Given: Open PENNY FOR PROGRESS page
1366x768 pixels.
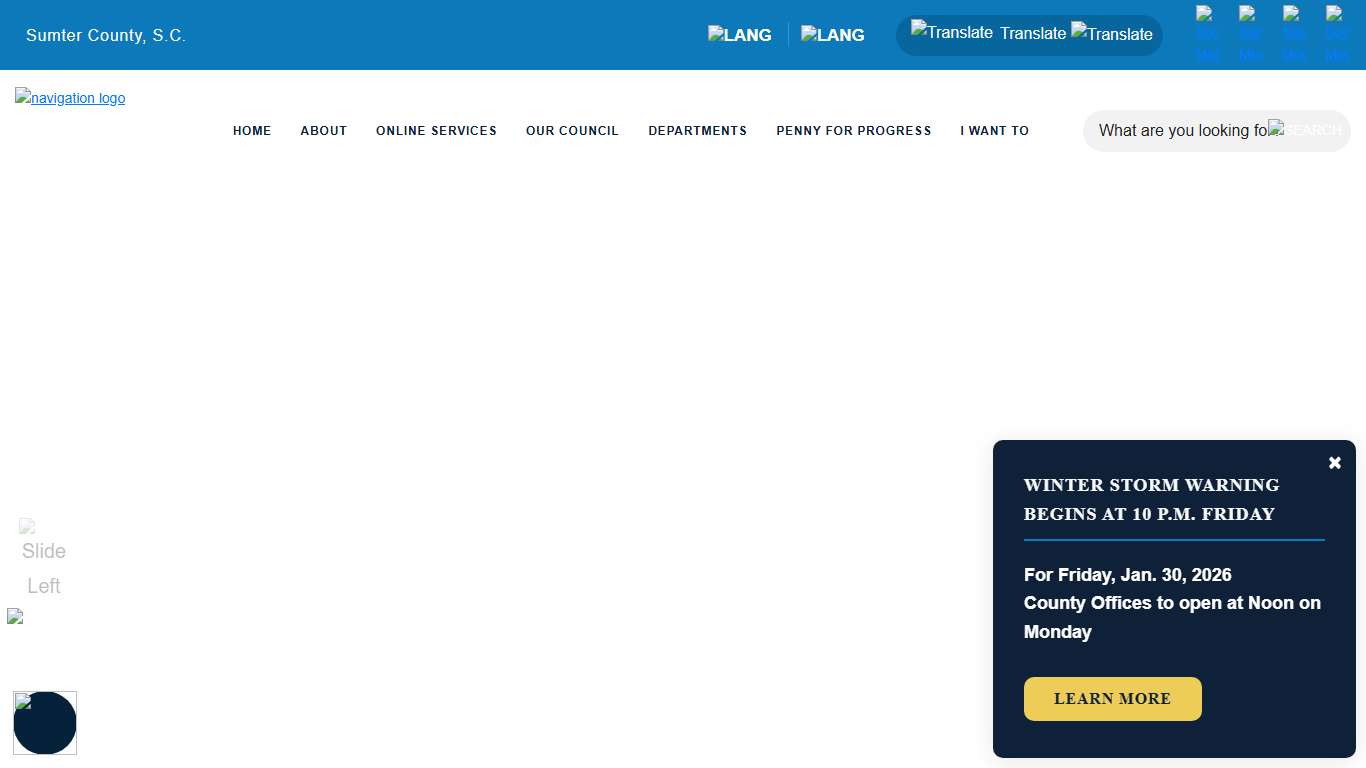Looking at the screenshot, I should point(853,131).
